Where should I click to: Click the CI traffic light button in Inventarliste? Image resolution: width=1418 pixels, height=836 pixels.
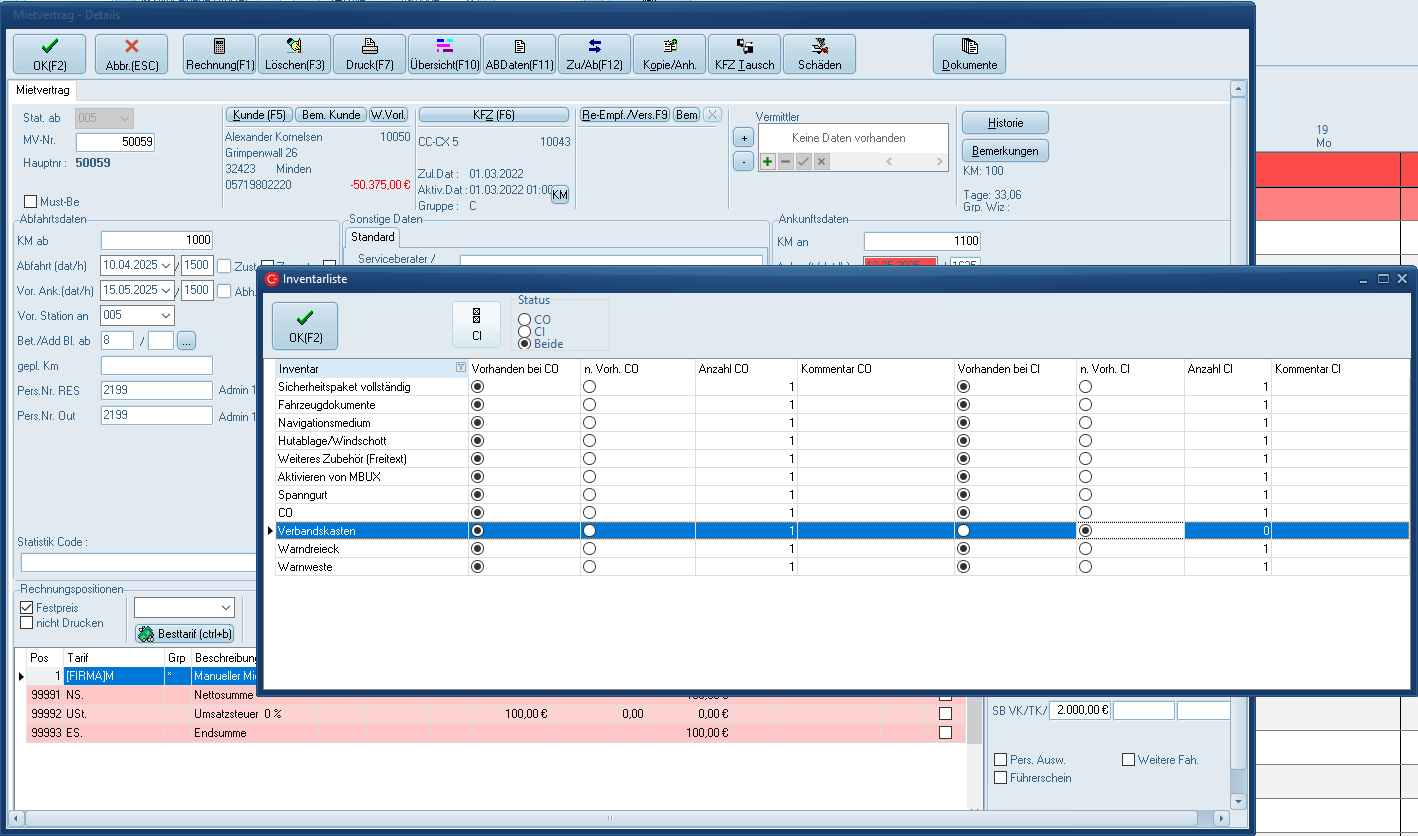pos(477,326)
